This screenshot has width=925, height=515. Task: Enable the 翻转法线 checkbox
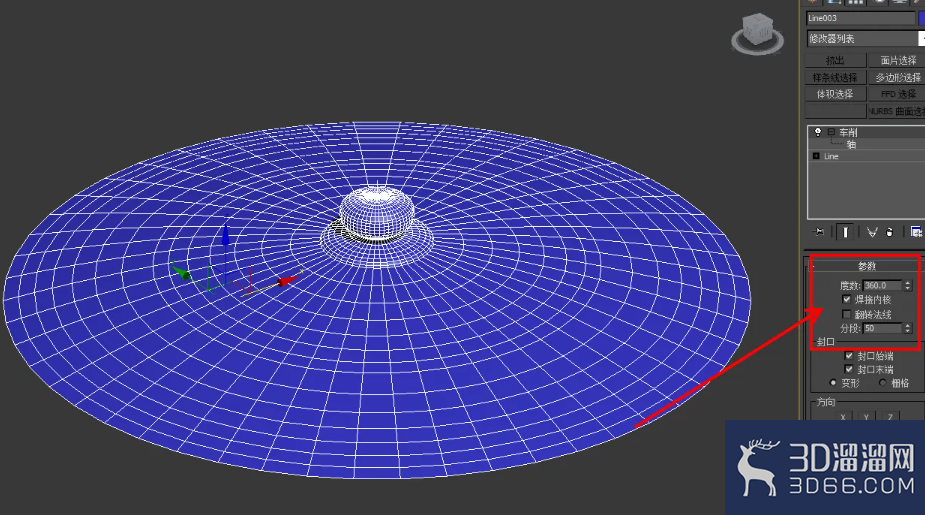pos(847,314)
